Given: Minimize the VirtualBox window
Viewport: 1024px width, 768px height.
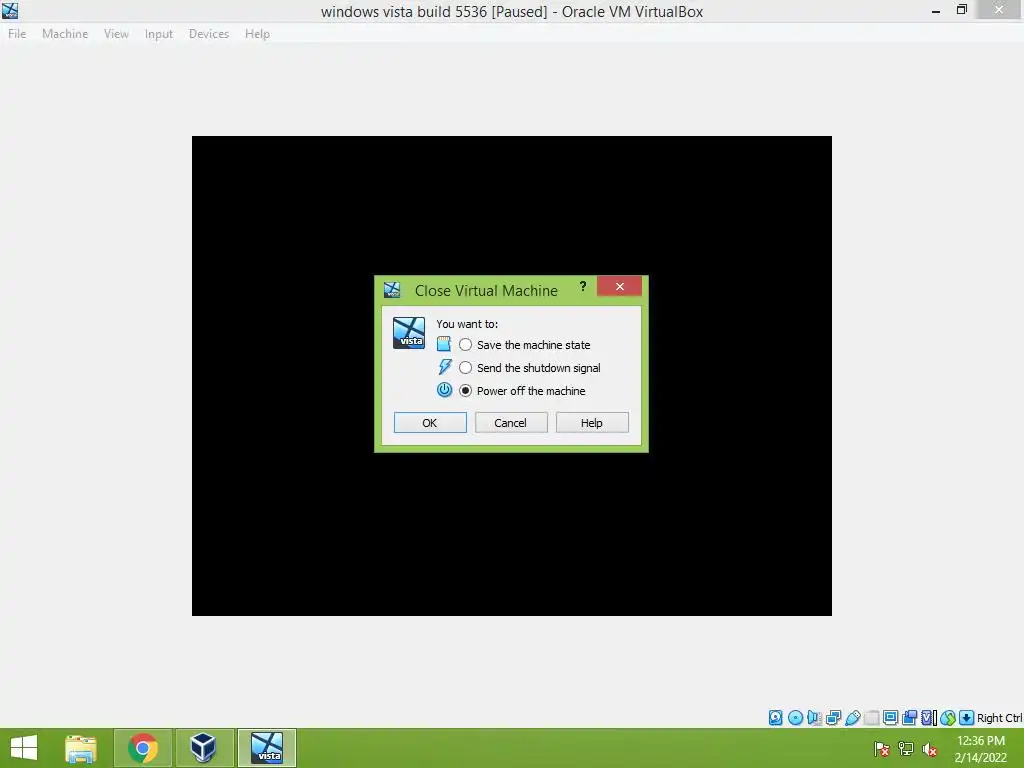Looking at the screenshot, I should 935,10.
